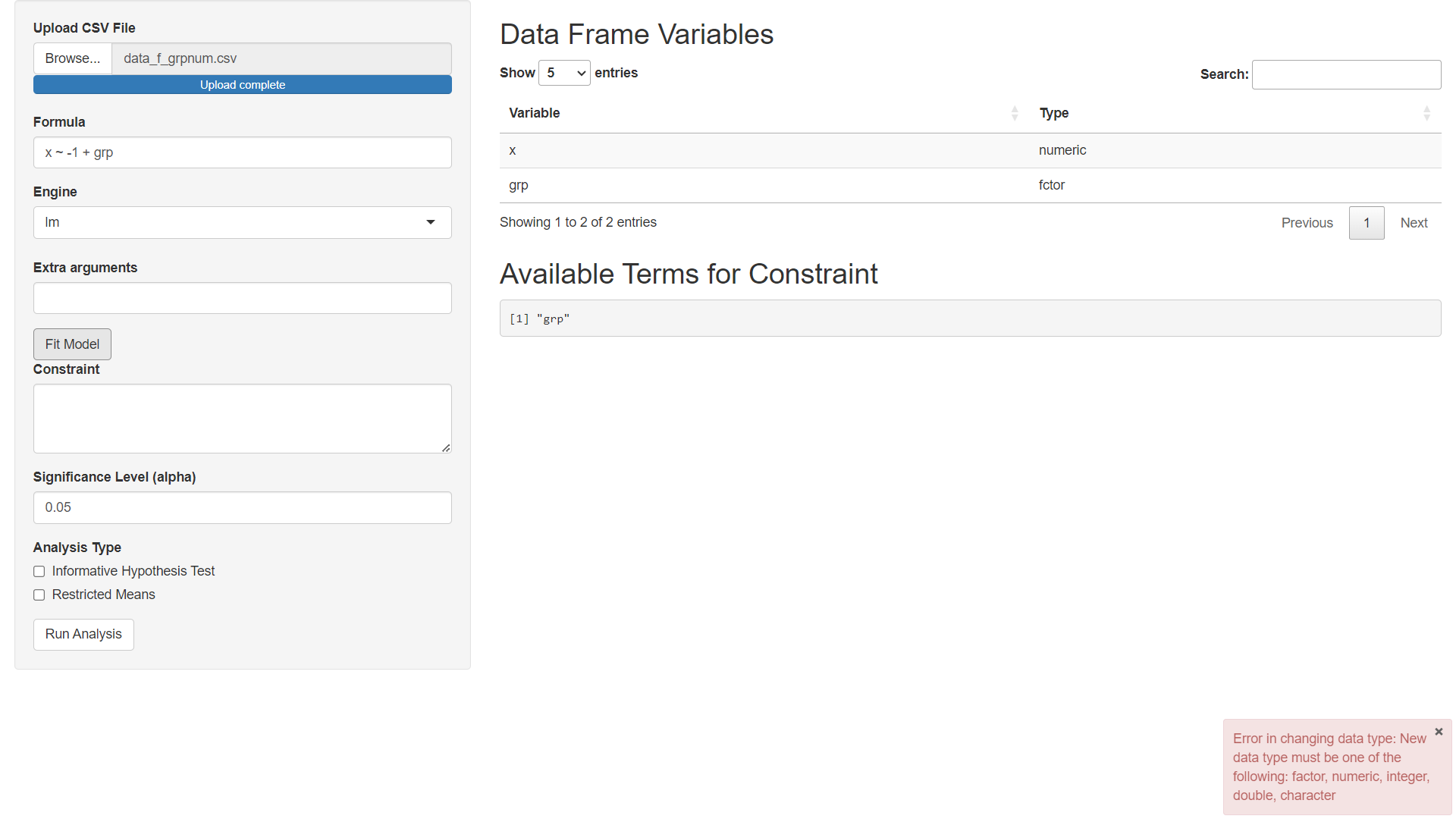Click the Run Analysis button

coord(83,635)
